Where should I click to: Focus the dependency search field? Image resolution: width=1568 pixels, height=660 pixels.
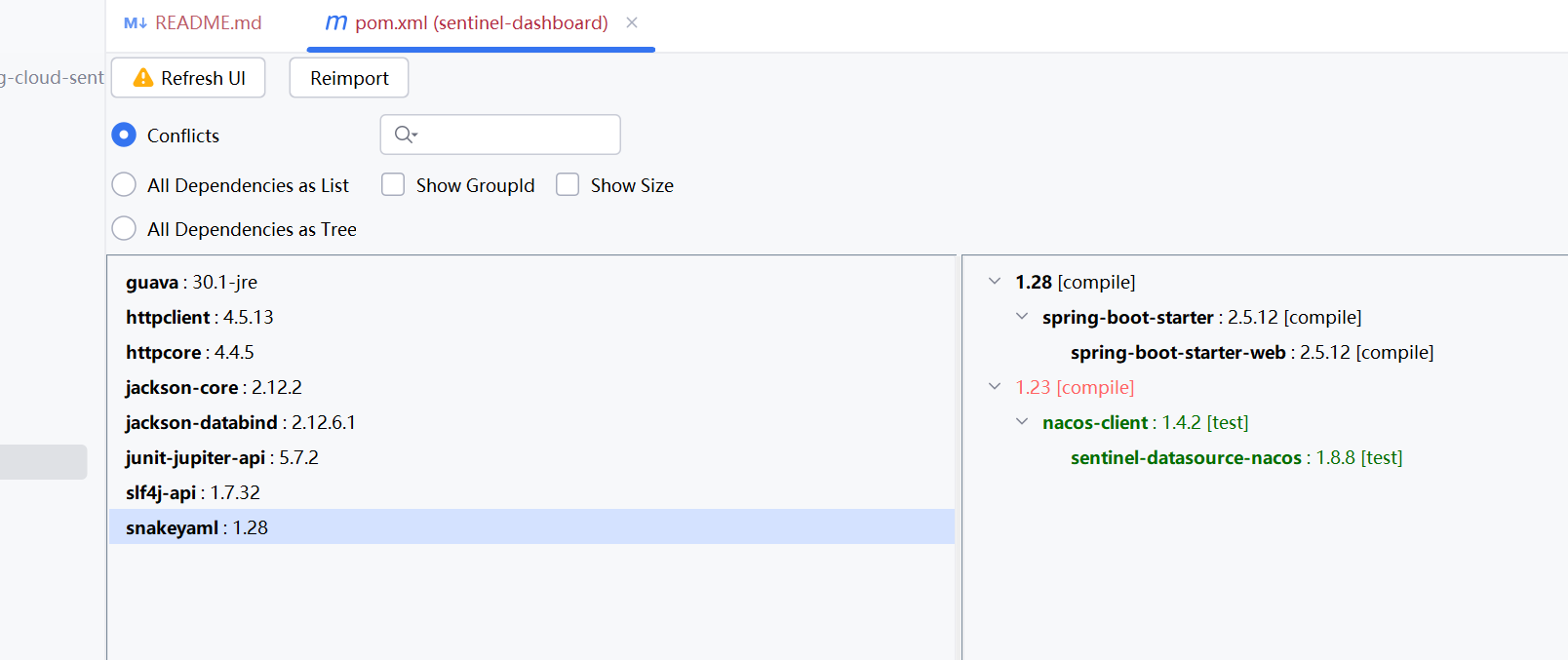click(500, 135)
